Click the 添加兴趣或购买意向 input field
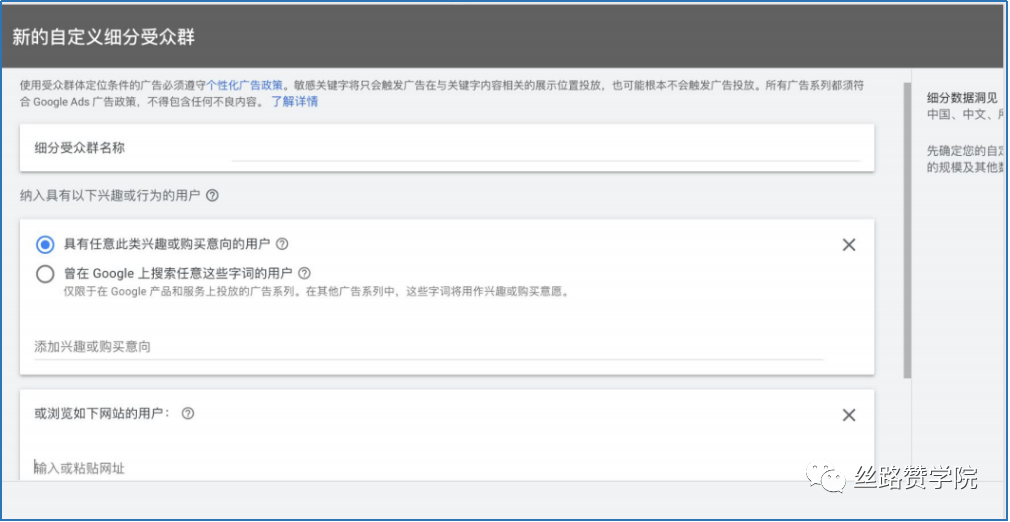The width and height of the screenshot is (1010, 522). pos(428,347)
